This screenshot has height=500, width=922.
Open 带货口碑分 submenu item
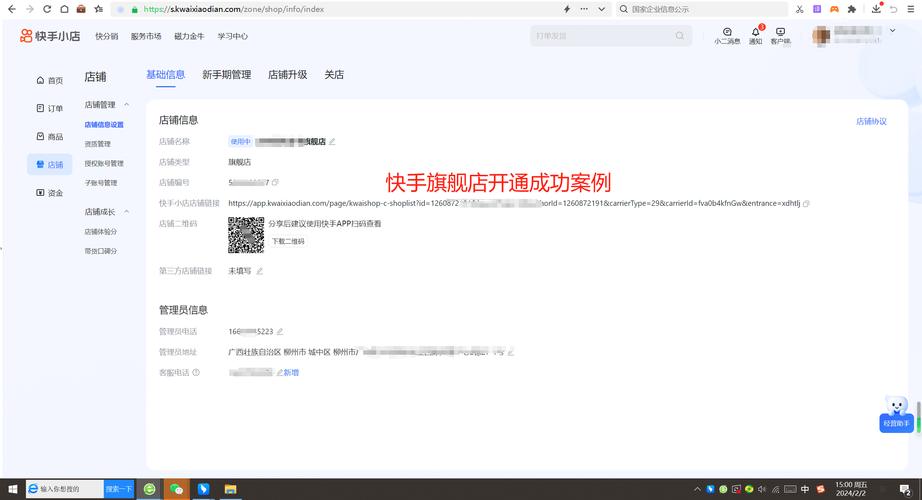point(101,251)
